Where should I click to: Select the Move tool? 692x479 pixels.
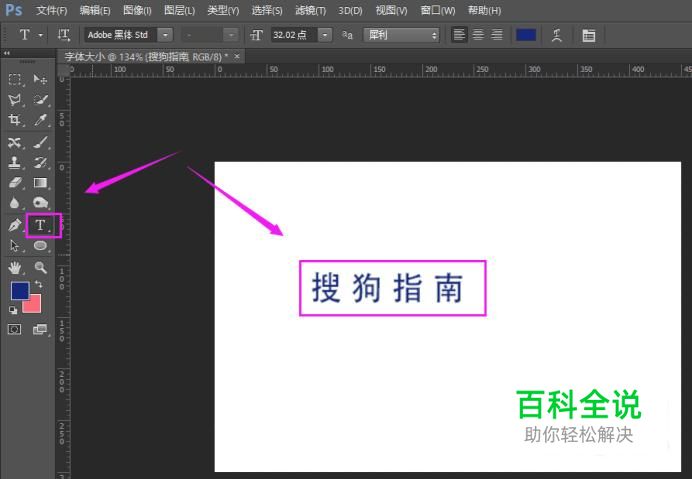click(x=40, y=79)
